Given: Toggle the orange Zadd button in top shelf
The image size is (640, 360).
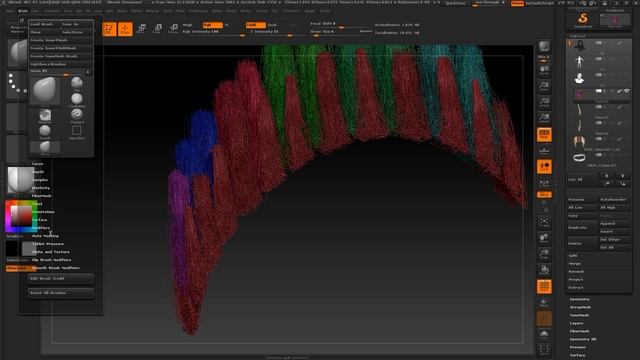Looking at the screenshot, I should click(x=256, y=25).
